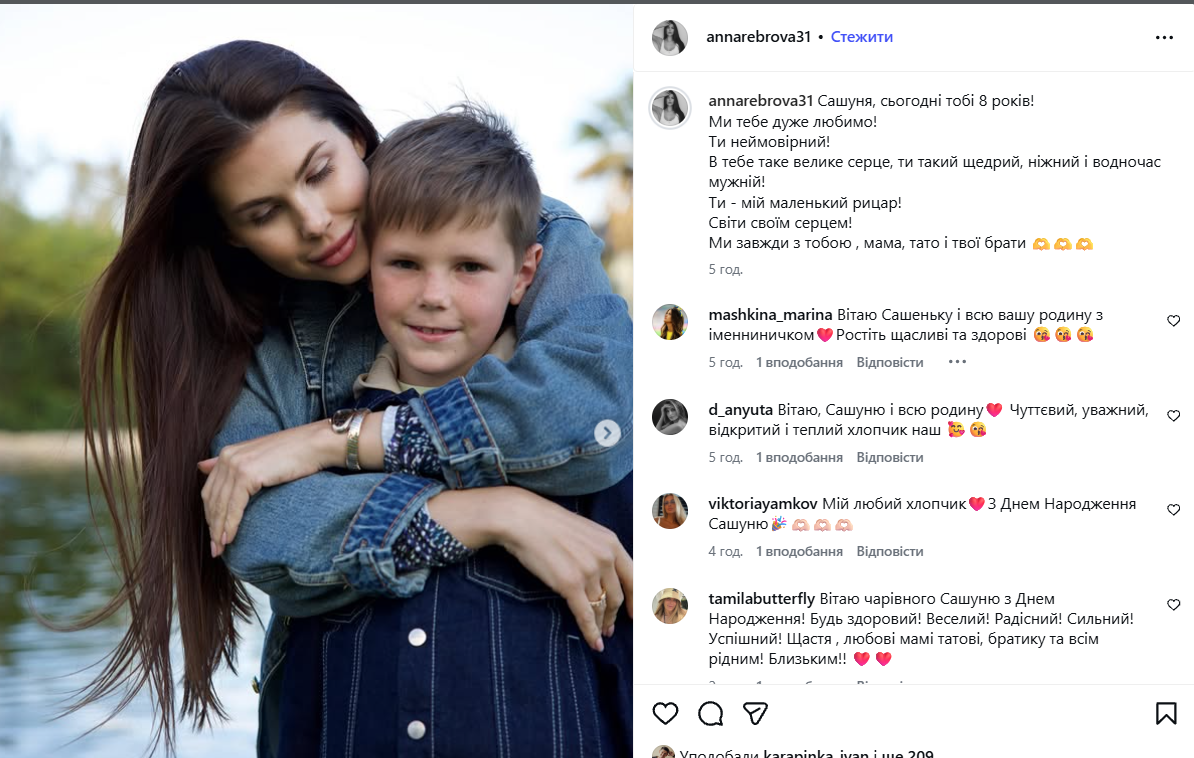Open annarebrova31 profile from header
Screen dimensions: 1194x758
[758, 37]
